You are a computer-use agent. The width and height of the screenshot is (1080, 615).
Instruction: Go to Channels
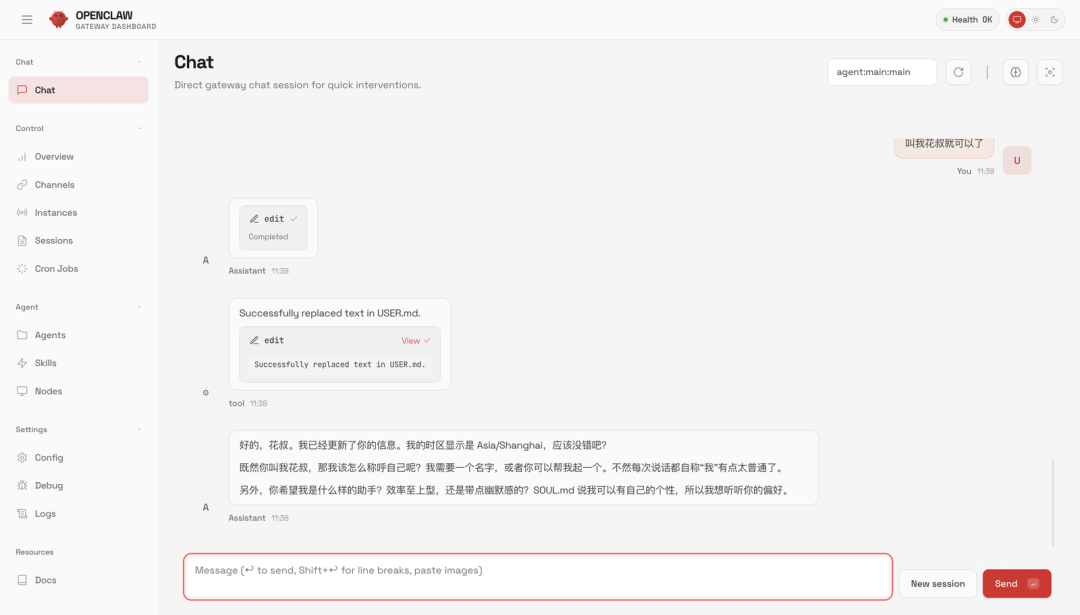[79, 185]
